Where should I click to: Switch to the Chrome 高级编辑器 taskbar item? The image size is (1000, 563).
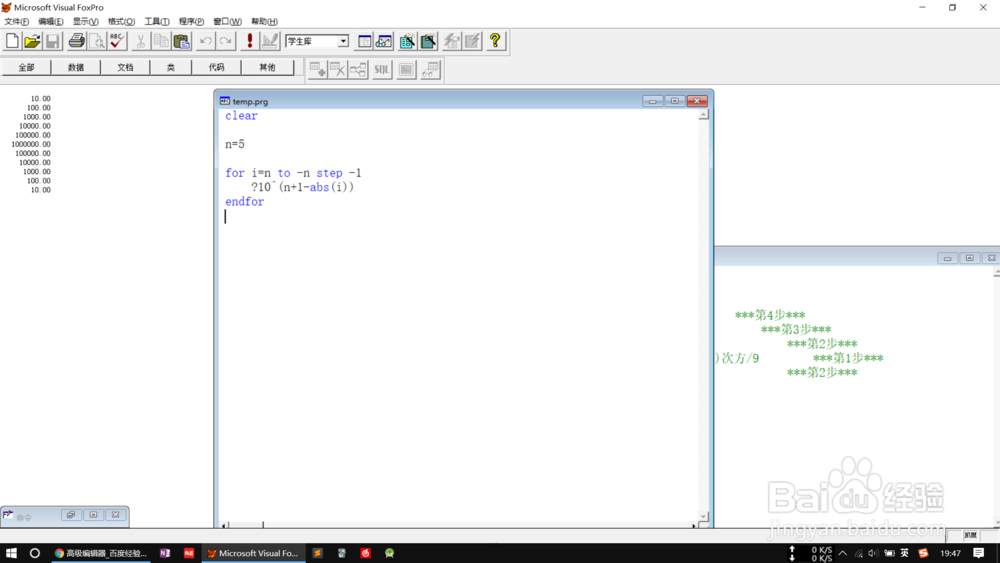click(x=101, y=553)
